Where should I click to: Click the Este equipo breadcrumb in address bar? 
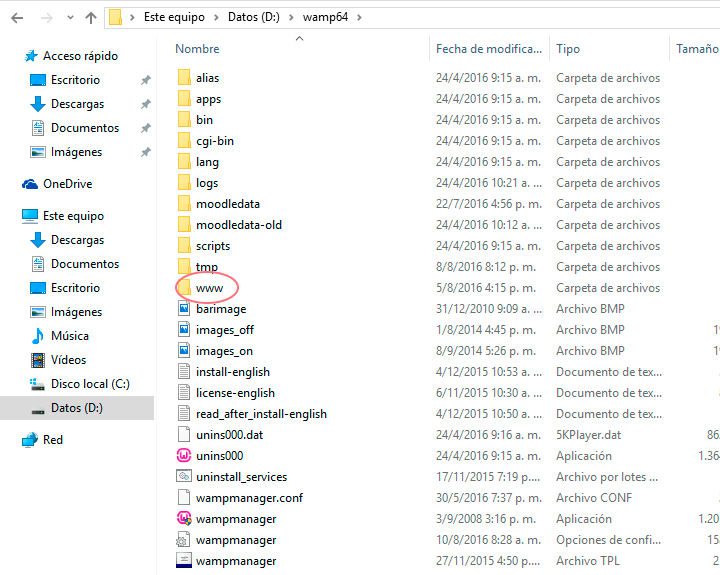(175, 18)
